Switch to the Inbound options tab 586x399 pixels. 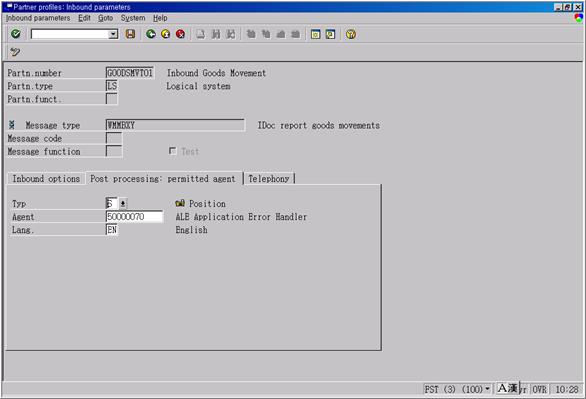point(46,179)
